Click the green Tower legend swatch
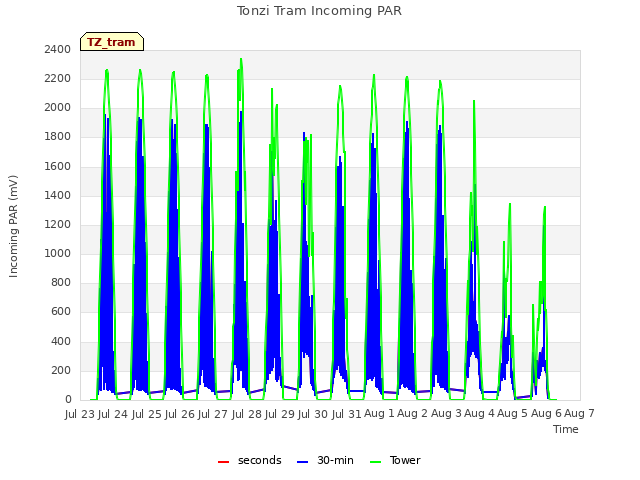Screen dimensions: 640x480 (x=375, y=461)
